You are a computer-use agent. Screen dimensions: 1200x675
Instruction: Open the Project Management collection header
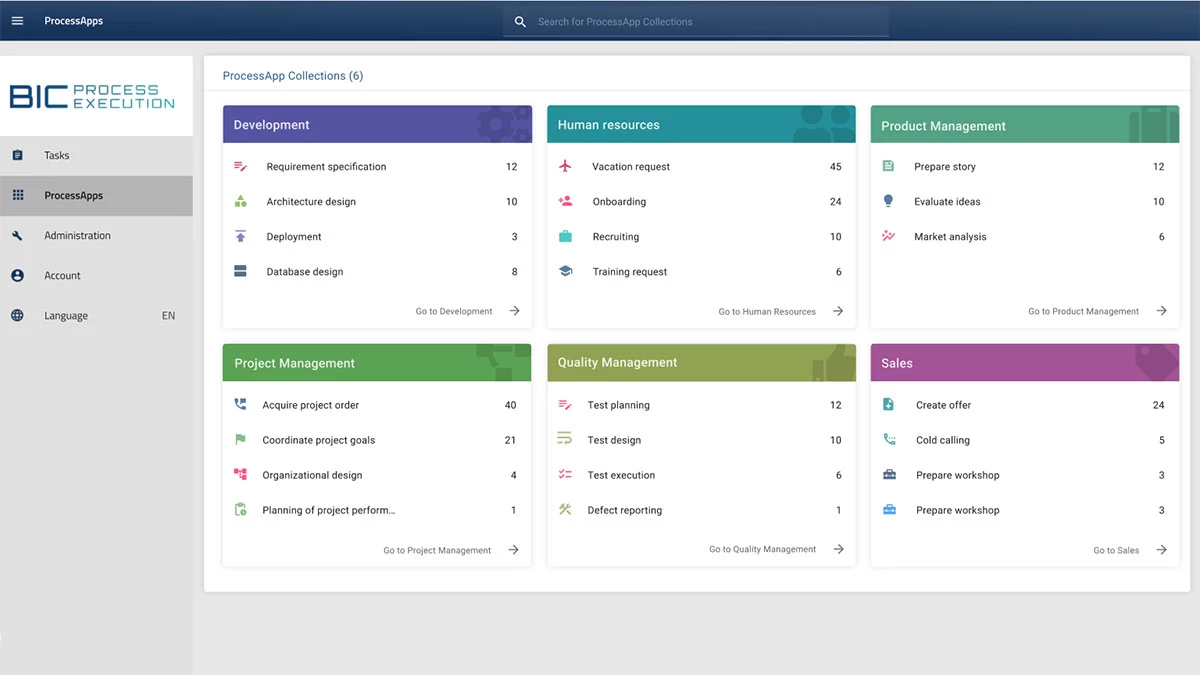coord(377,362)
